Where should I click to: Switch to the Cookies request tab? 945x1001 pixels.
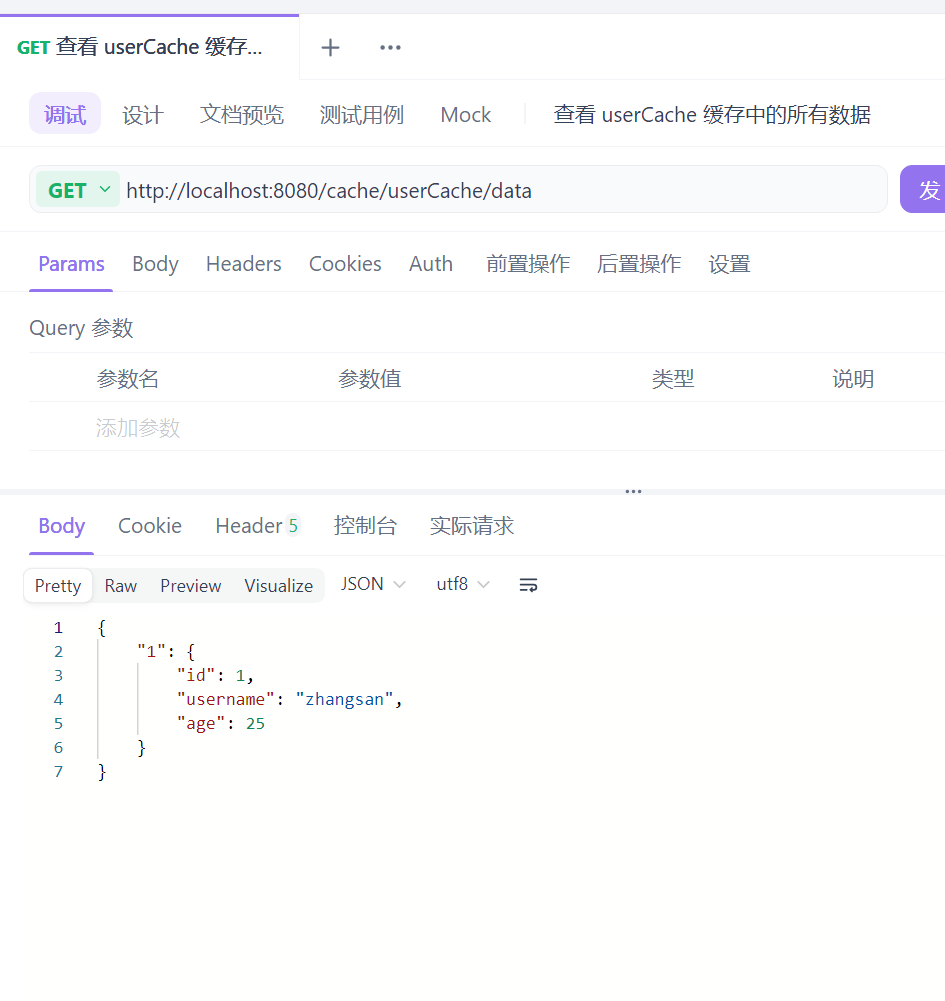tap(345, 263)
